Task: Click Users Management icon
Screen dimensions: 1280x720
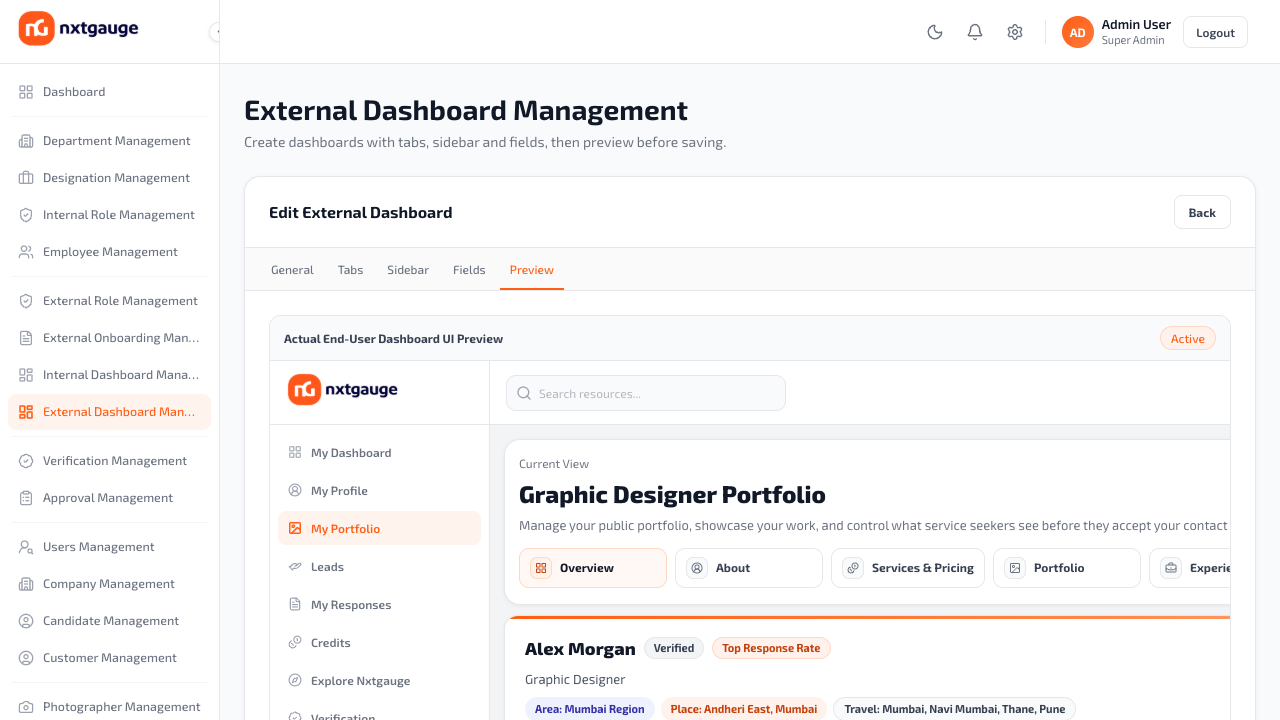Action: click(26, 547)
